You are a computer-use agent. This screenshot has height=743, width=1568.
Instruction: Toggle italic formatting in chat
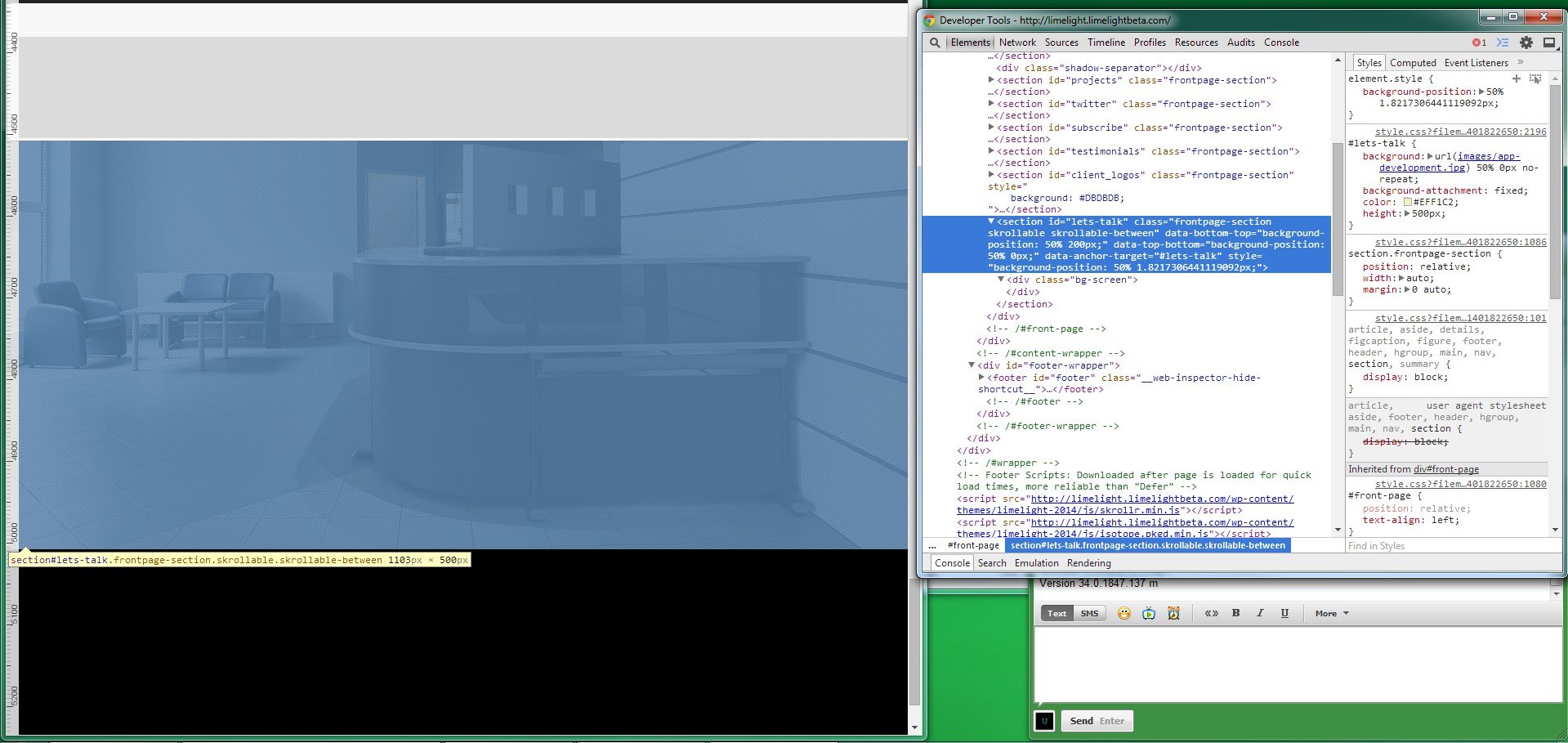coord(1260,613)
